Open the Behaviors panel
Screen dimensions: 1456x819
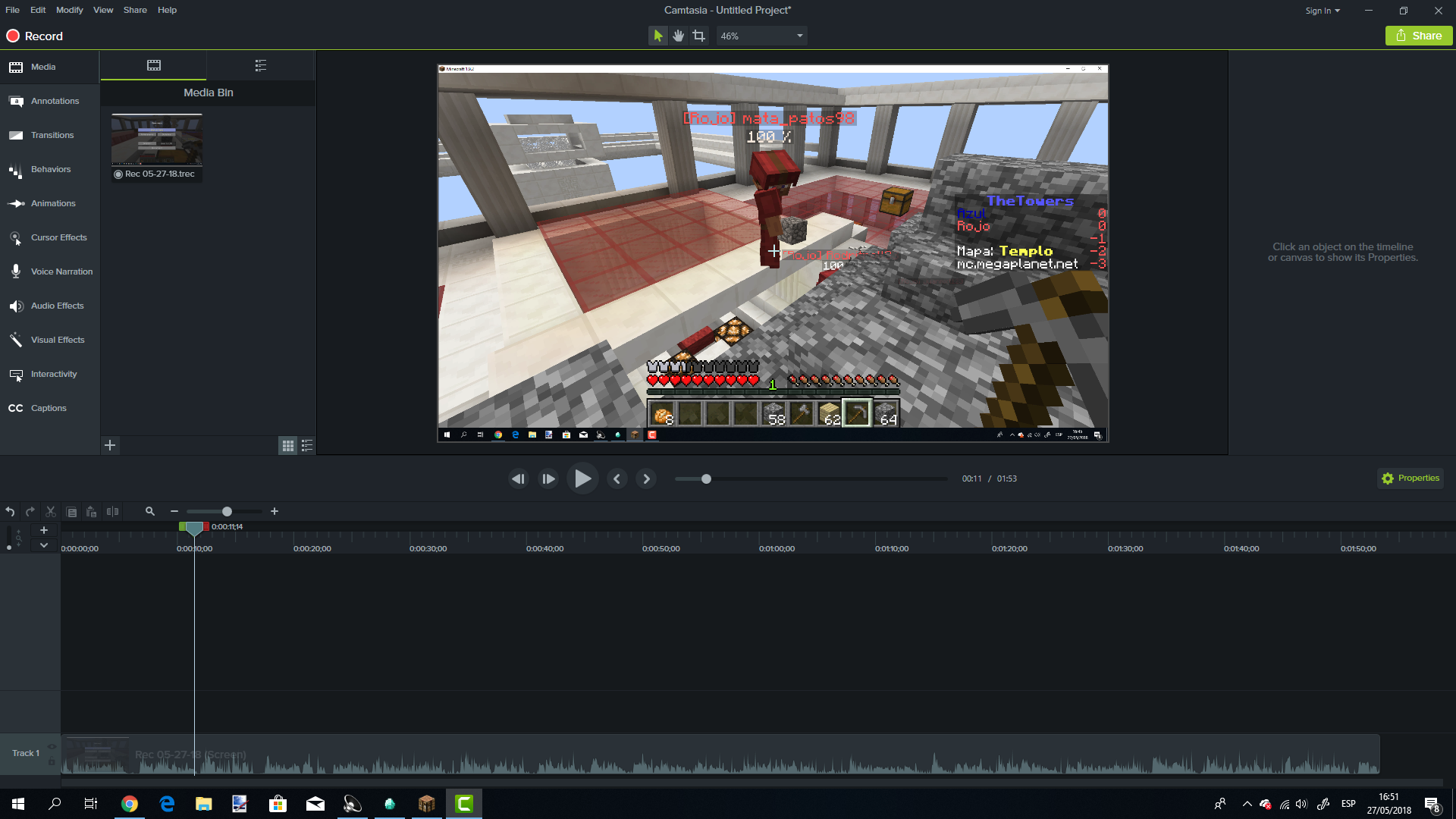[x=49, y=169]
